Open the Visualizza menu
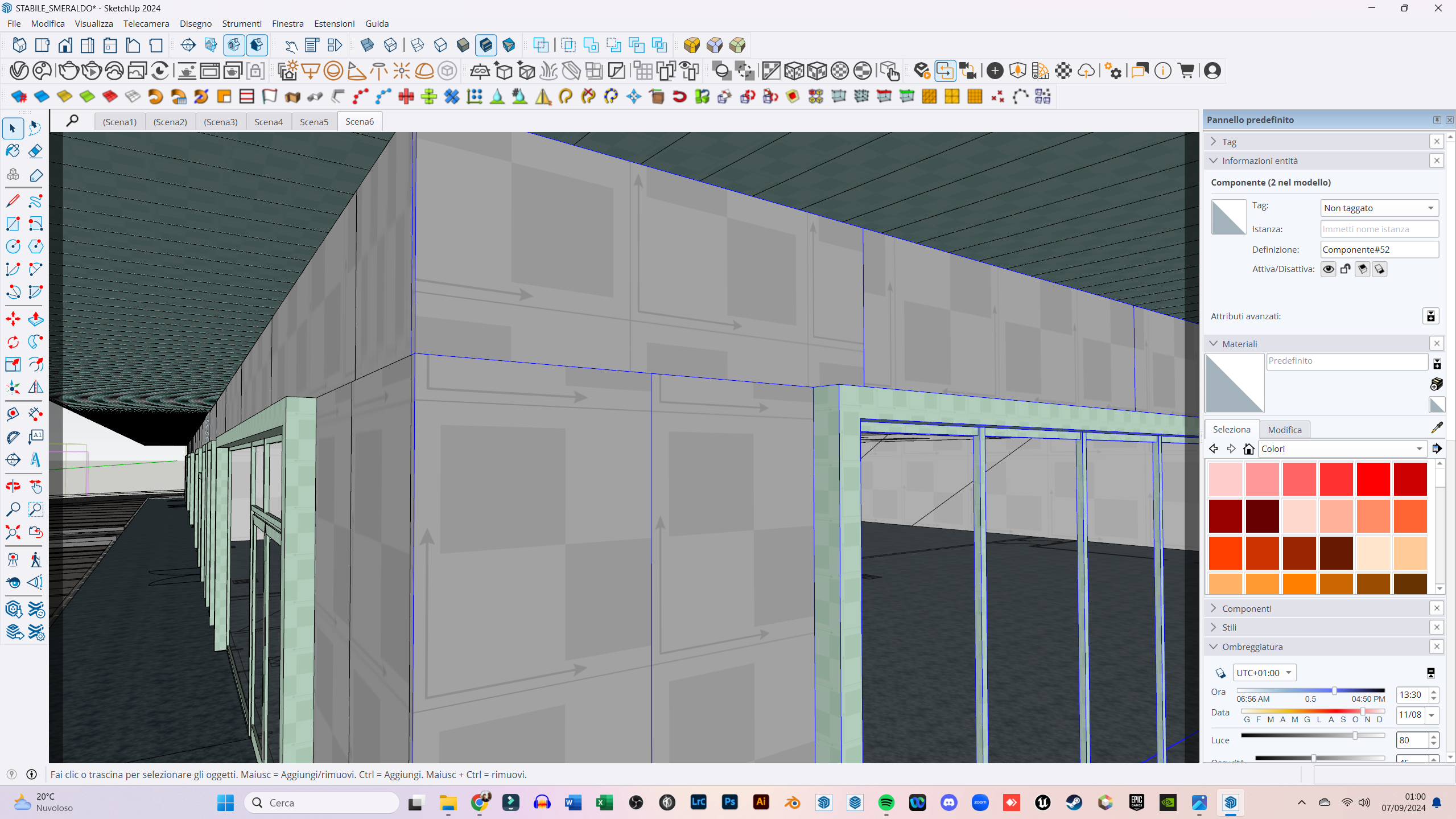The width and height of the screenshot is (1456, 819). pos(94,23)
